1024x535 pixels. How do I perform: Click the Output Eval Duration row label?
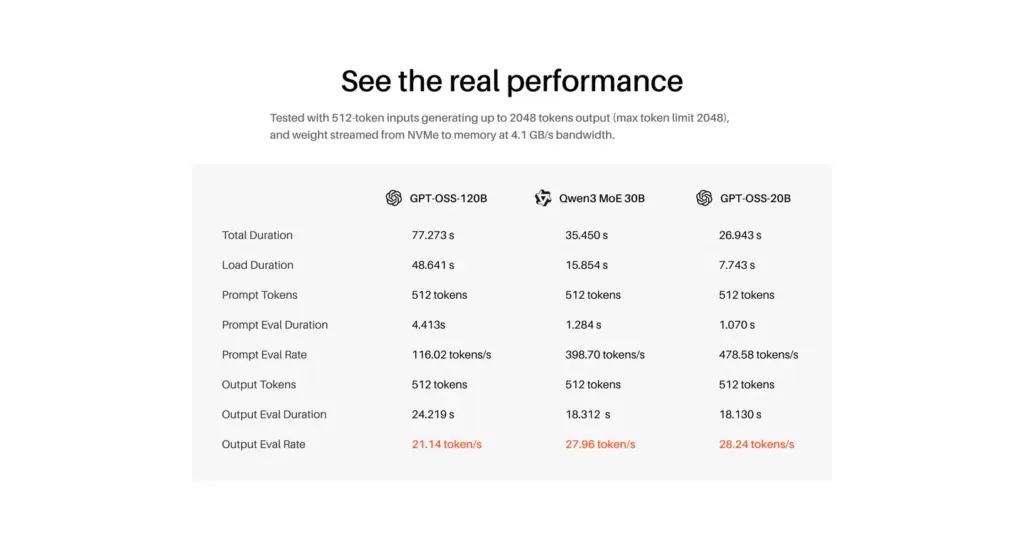click(x=274, y=414)
